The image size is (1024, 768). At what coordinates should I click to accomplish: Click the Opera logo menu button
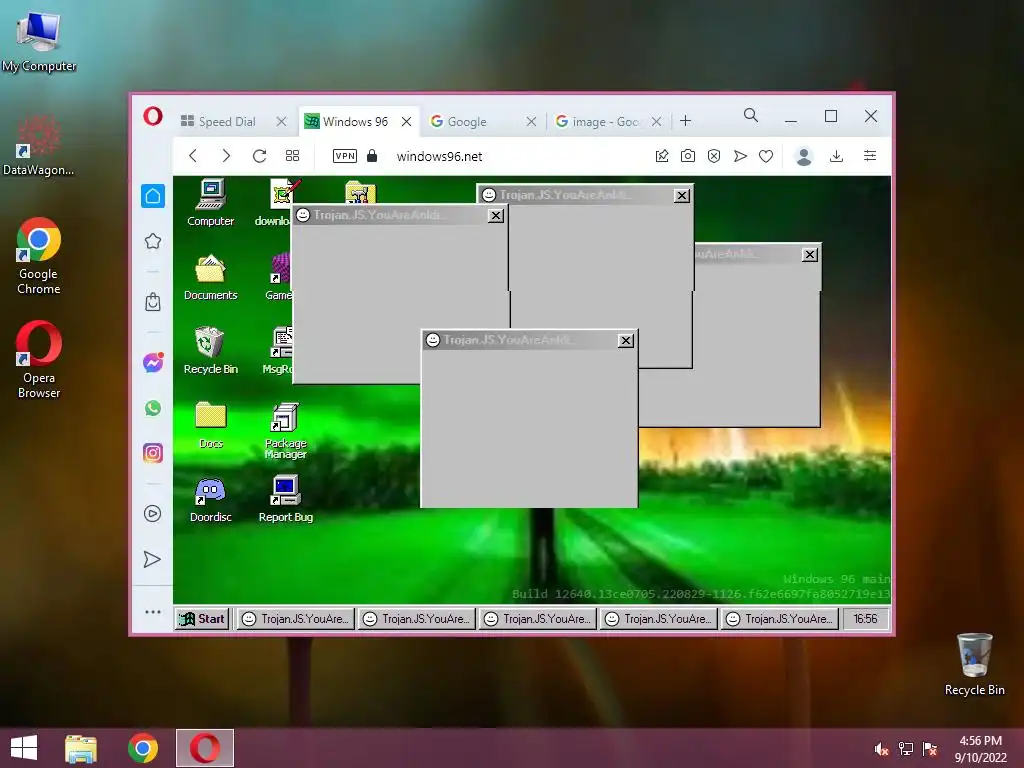[153, 117]
